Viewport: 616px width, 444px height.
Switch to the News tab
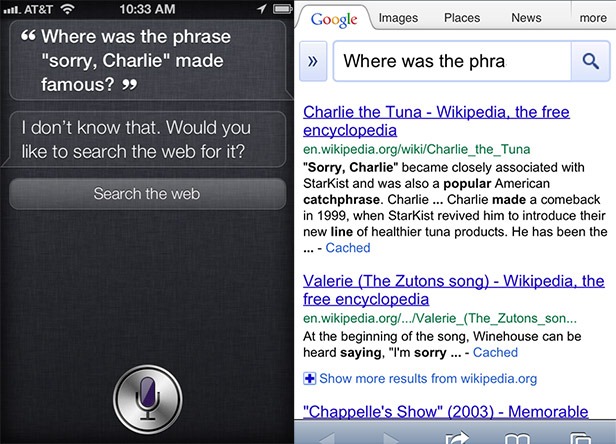point(526,18)
